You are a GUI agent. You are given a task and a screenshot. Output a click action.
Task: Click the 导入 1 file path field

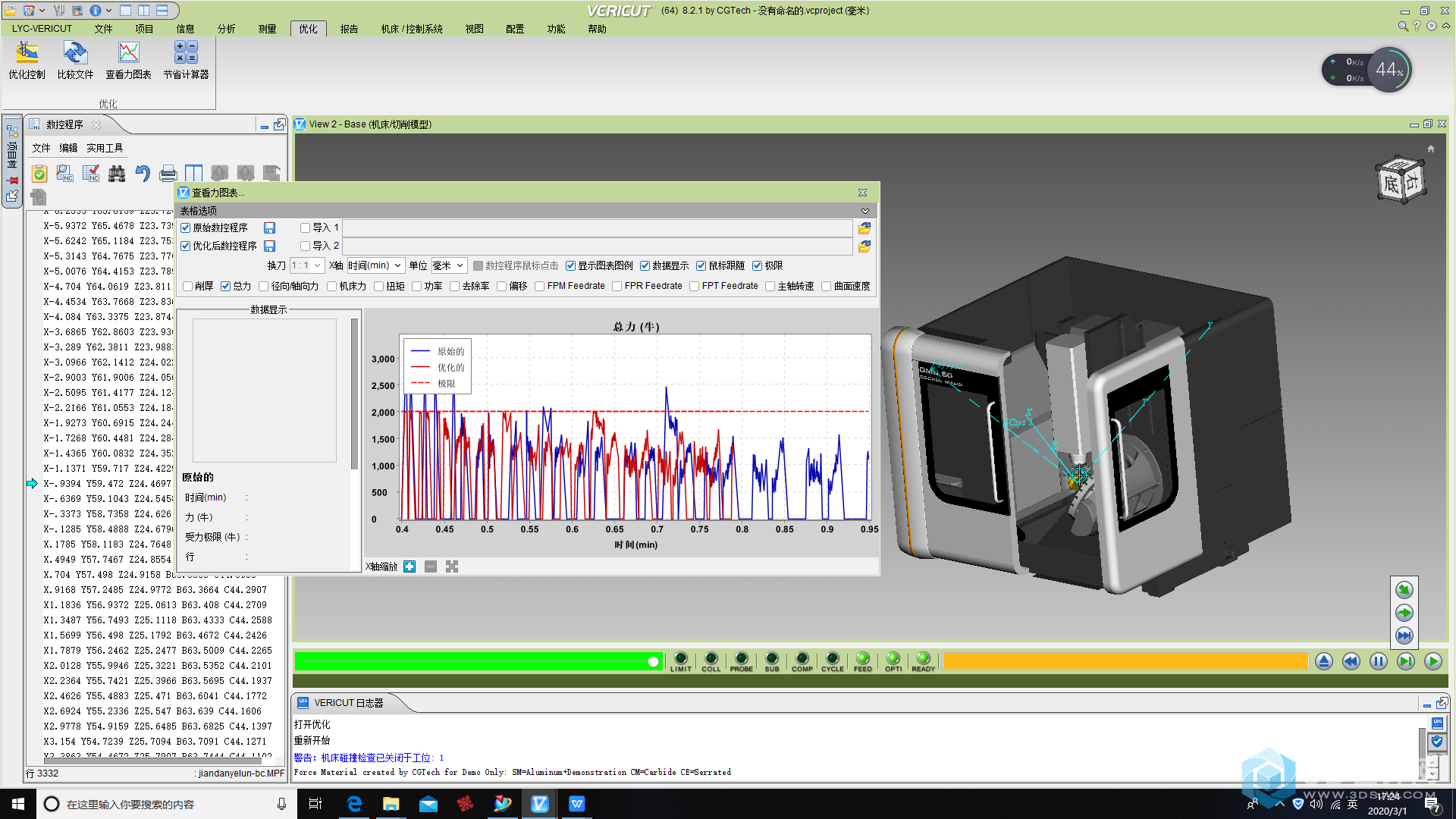click(x=598, y=227)
